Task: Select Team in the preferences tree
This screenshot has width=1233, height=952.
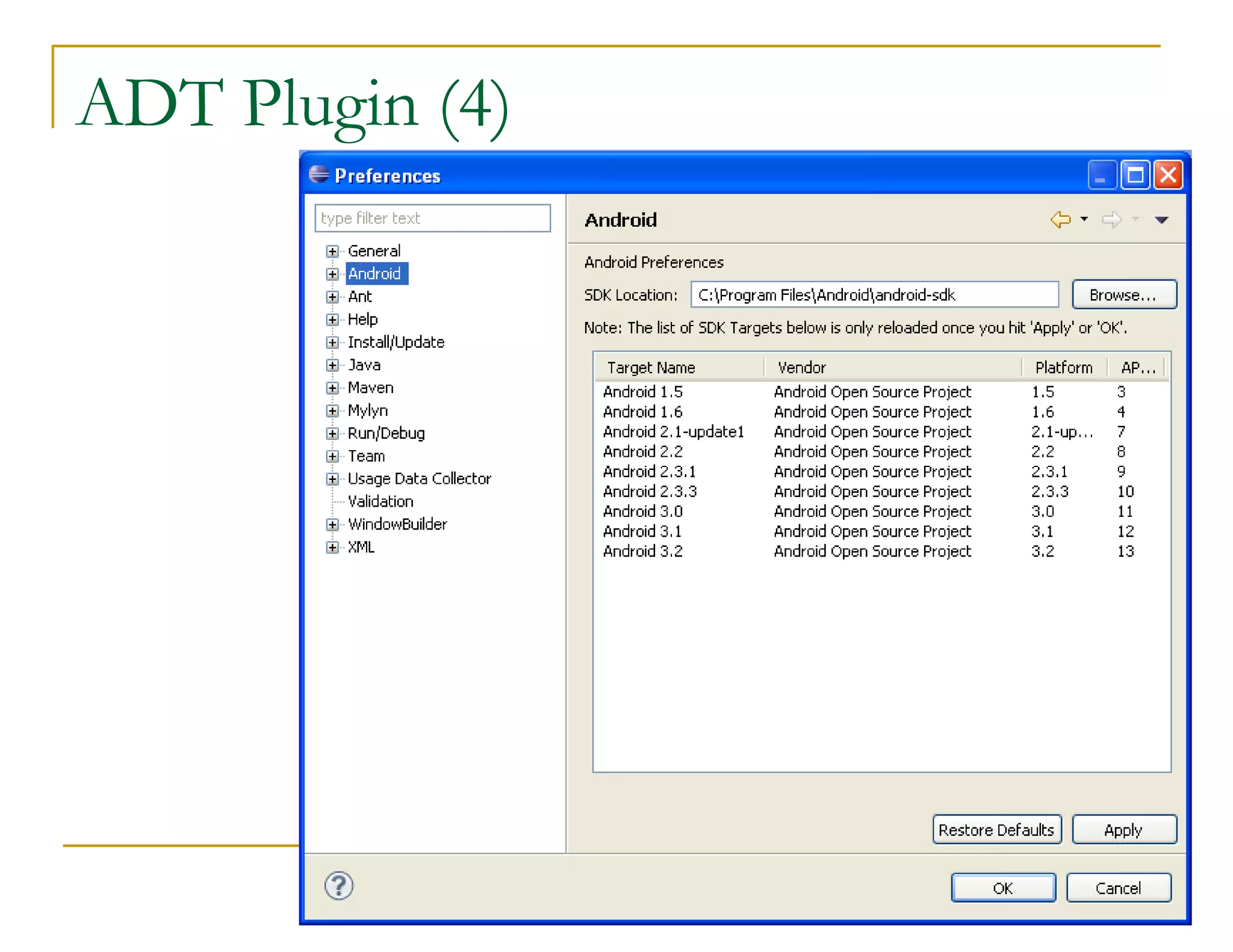Action: (366, 456)
